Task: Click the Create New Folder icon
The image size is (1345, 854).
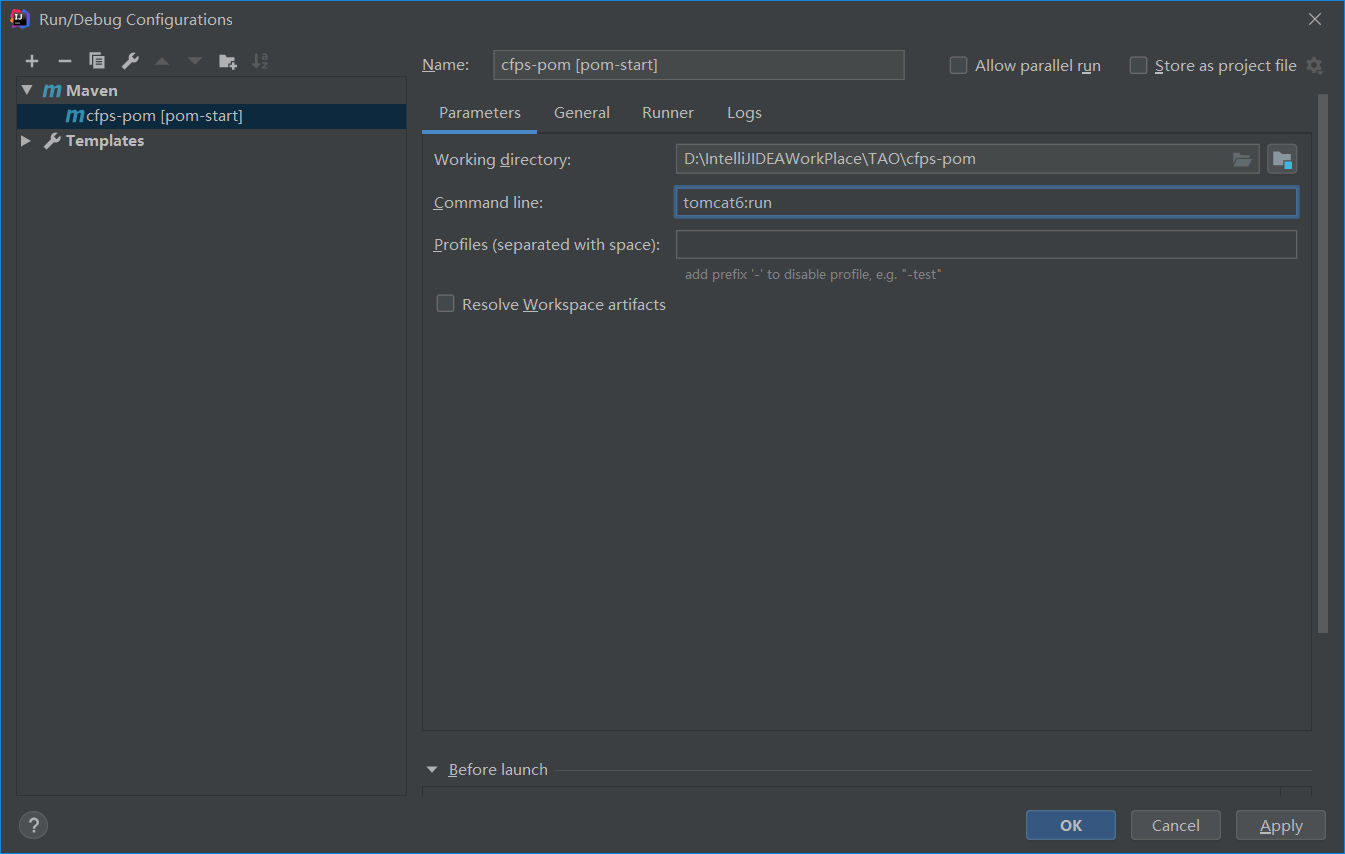Action: point(228,61)
